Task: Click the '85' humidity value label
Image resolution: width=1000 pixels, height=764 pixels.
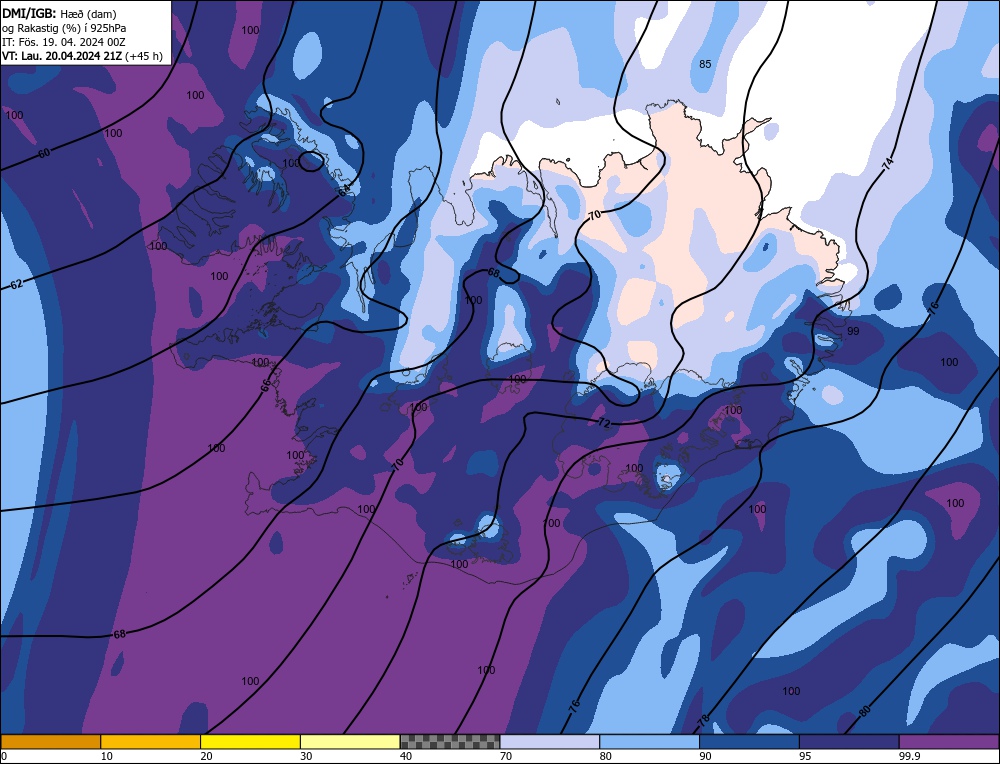Action: coord(705,64)
